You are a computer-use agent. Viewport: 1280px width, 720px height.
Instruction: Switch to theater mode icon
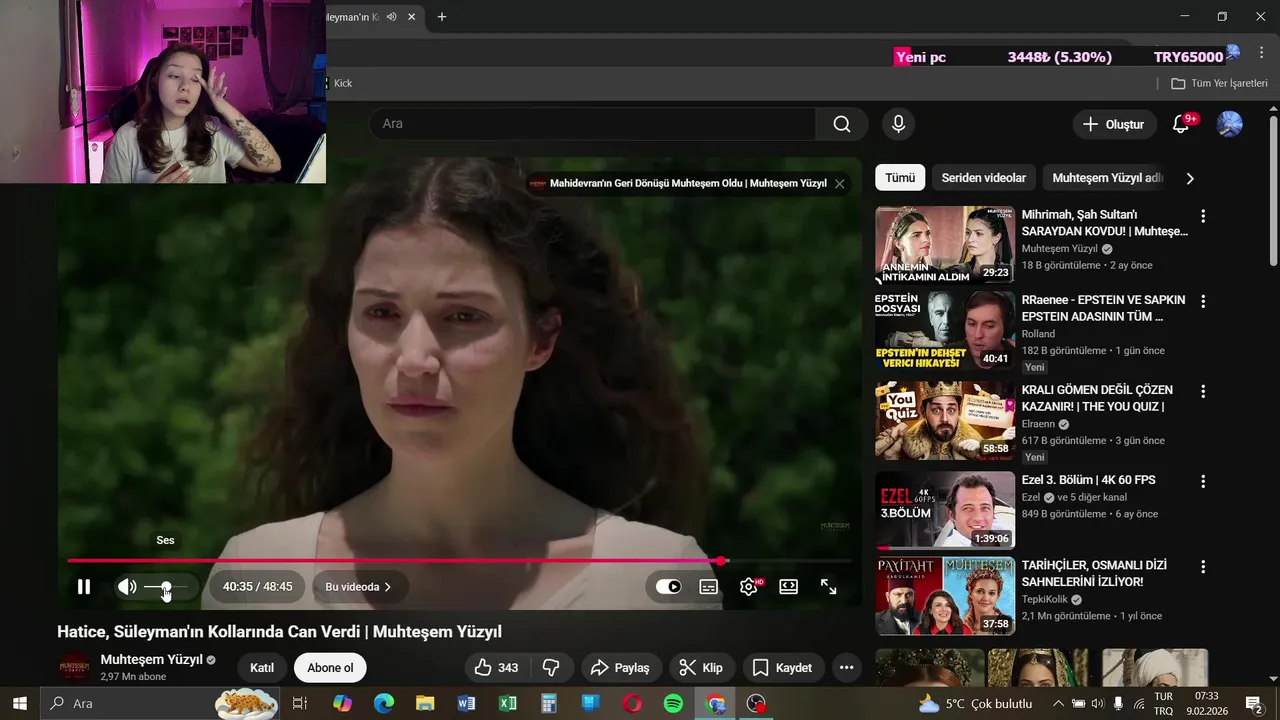(789, 587)
